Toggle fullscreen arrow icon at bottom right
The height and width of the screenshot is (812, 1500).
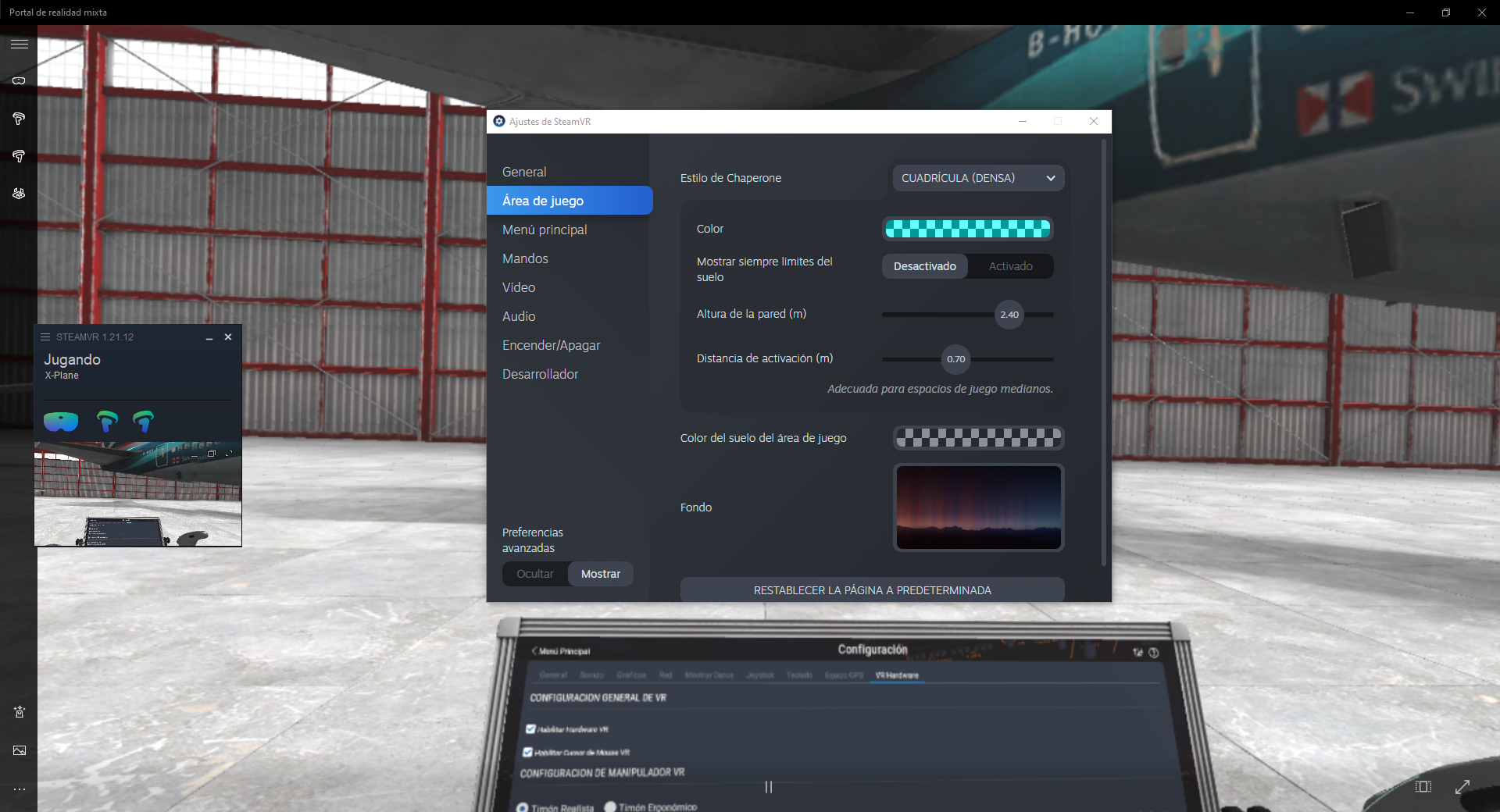pyautogui.click(x=1462, y=786)
